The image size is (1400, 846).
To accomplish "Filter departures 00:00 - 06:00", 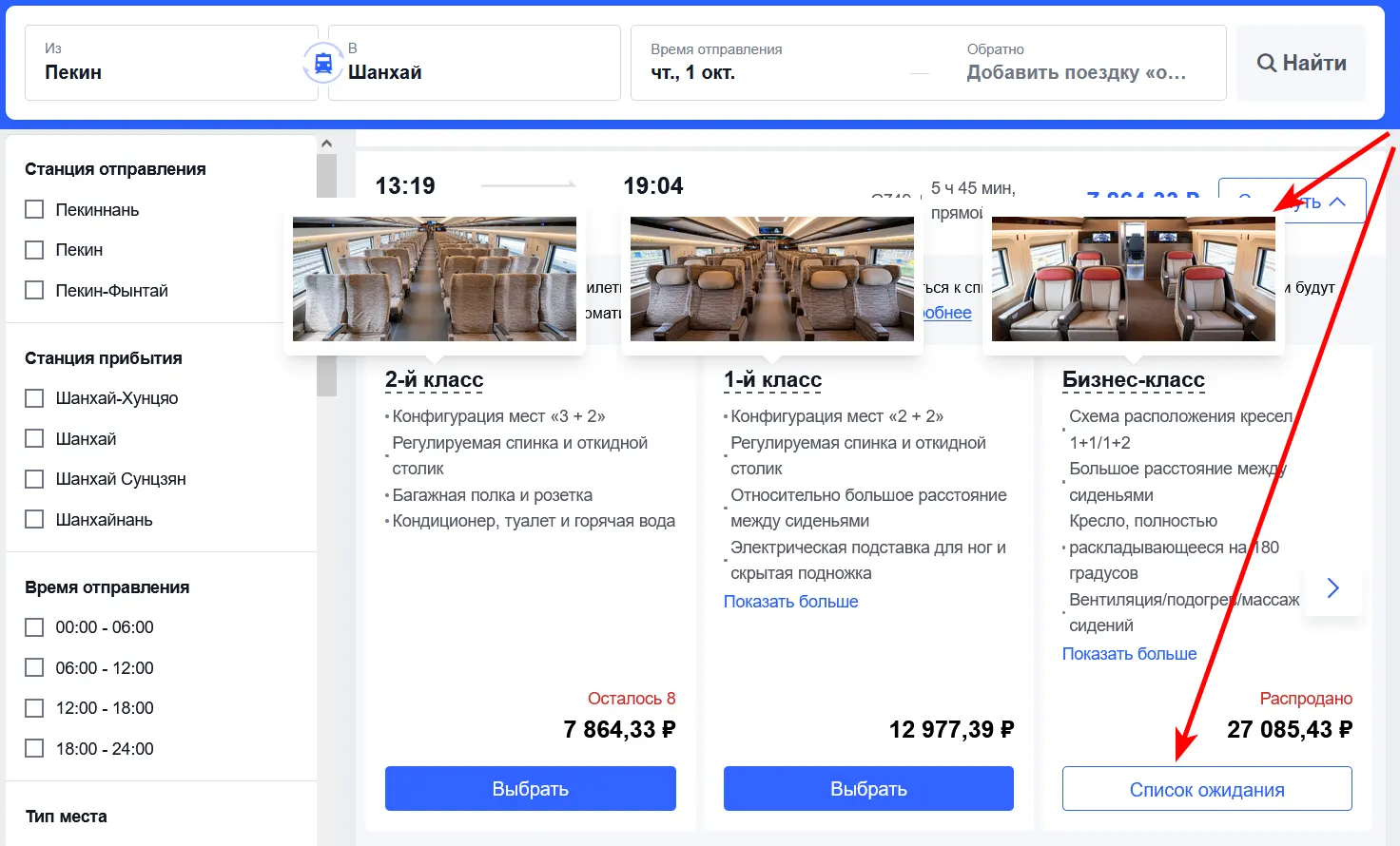I will coord(34,627).
